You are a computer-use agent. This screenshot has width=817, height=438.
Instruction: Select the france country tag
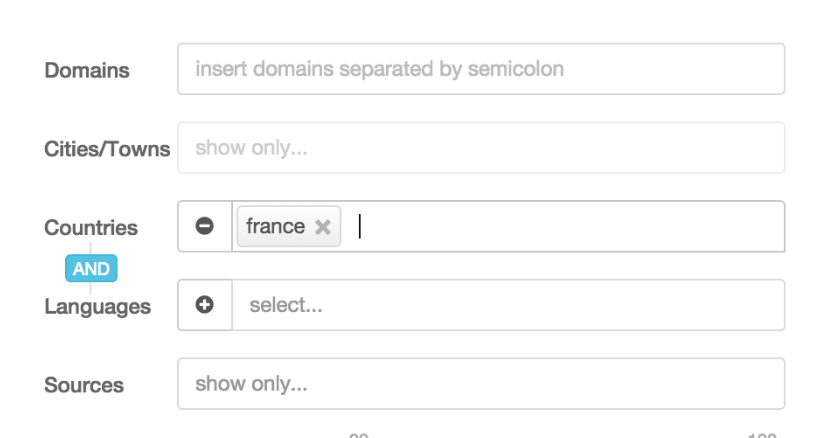click(275, 227)
